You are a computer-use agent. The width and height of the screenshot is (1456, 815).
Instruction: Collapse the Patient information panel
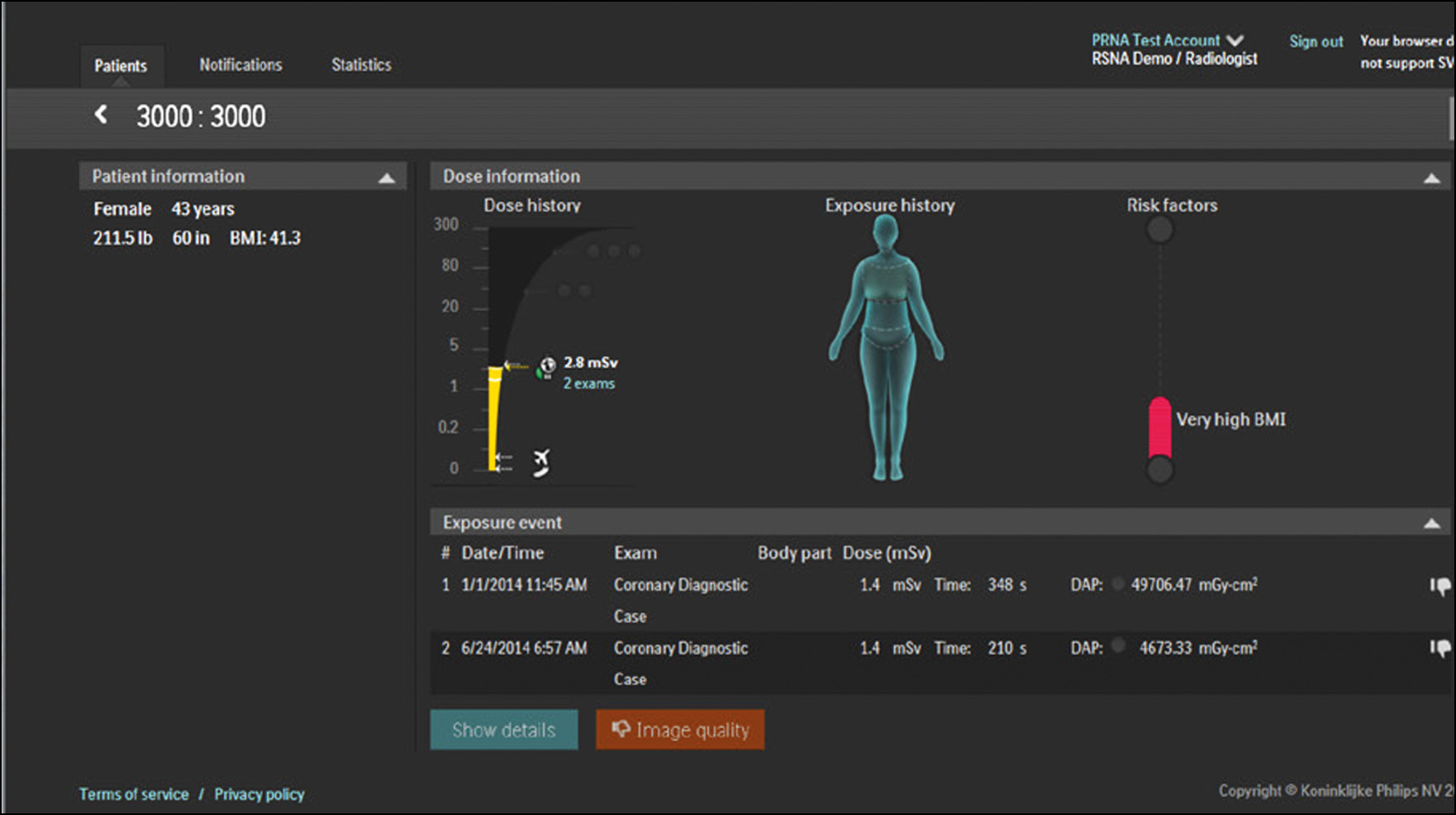[386, 178]
